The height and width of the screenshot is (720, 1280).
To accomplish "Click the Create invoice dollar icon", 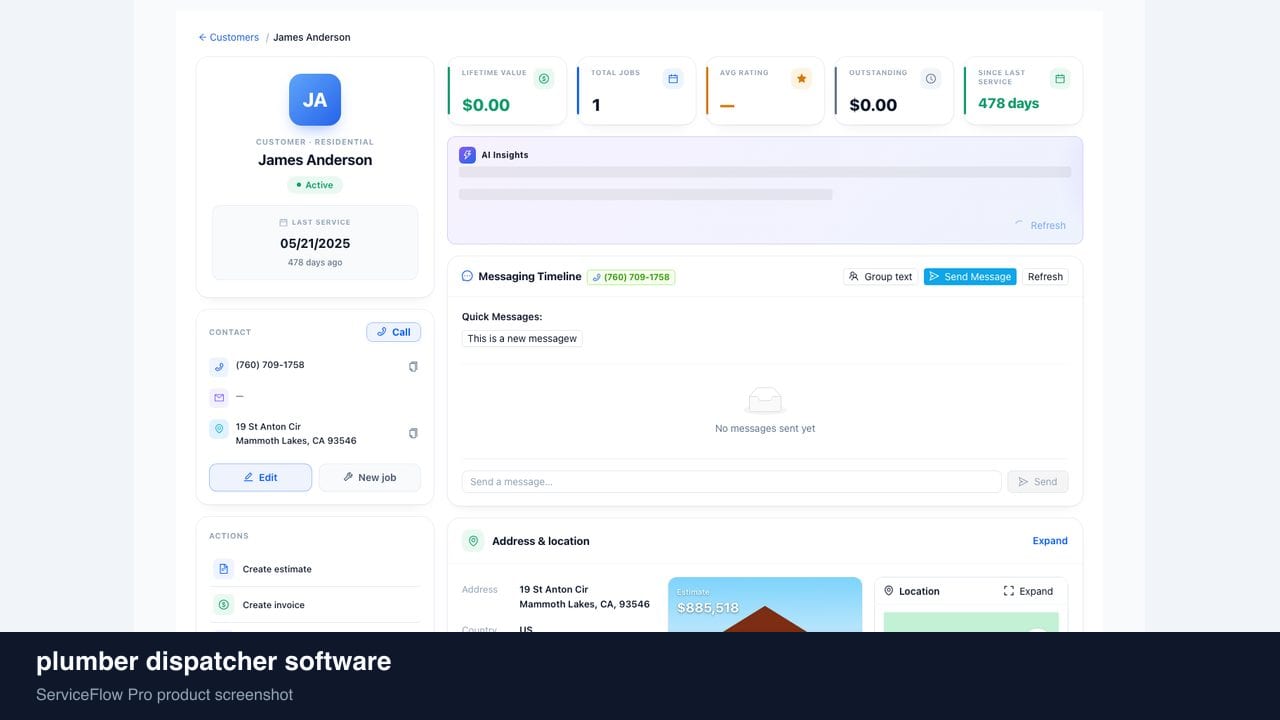I will coord(223,605).
